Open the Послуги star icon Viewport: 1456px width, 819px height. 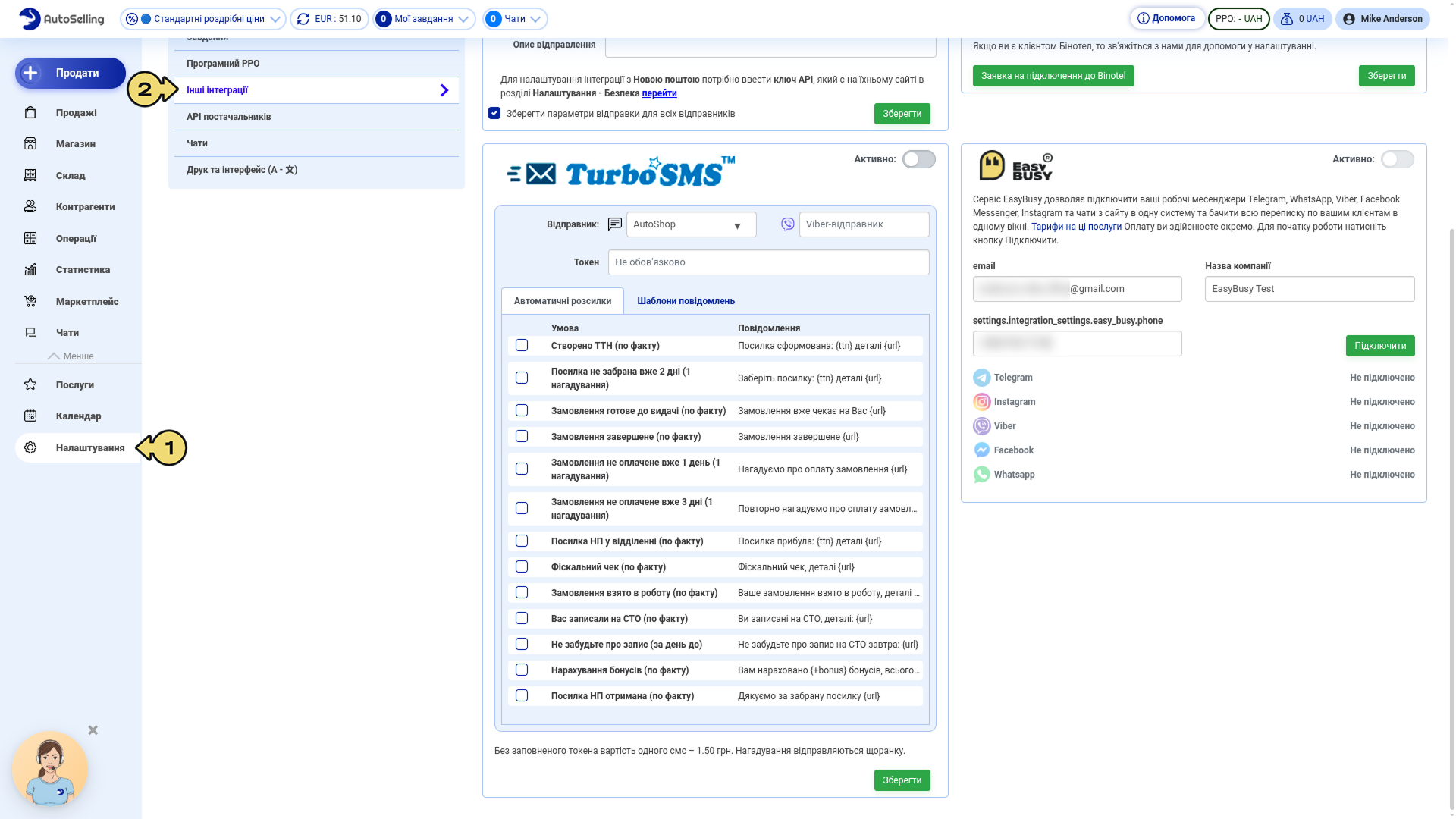pos(30,385)
